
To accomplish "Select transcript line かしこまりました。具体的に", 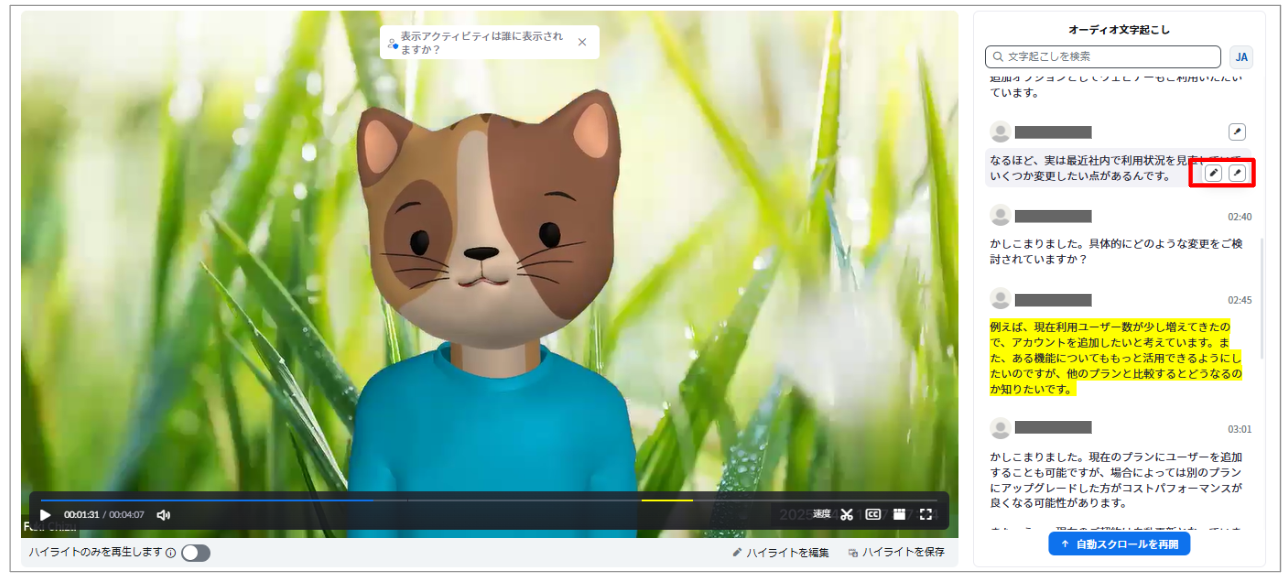I will (1116, 251).
